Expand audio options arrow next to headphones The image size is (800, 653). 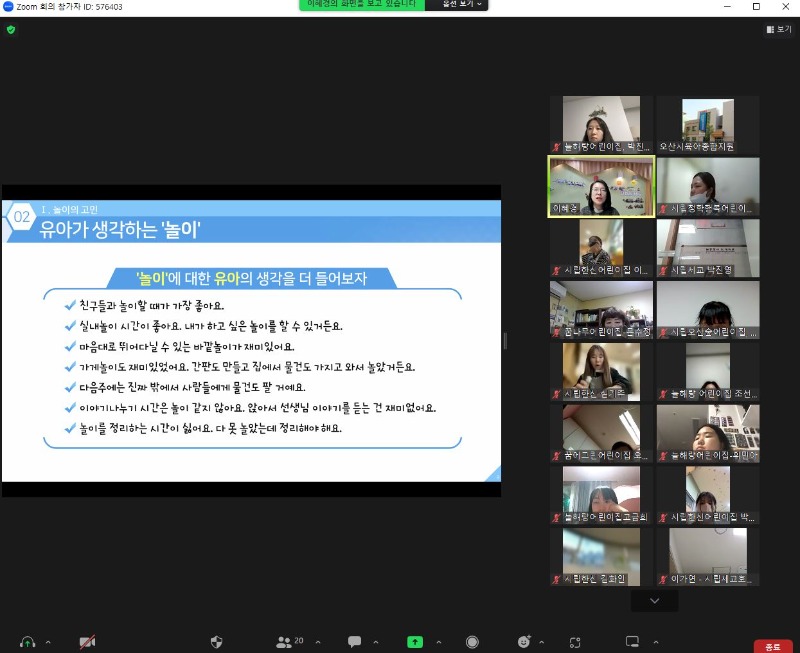(x=48, y=641)
